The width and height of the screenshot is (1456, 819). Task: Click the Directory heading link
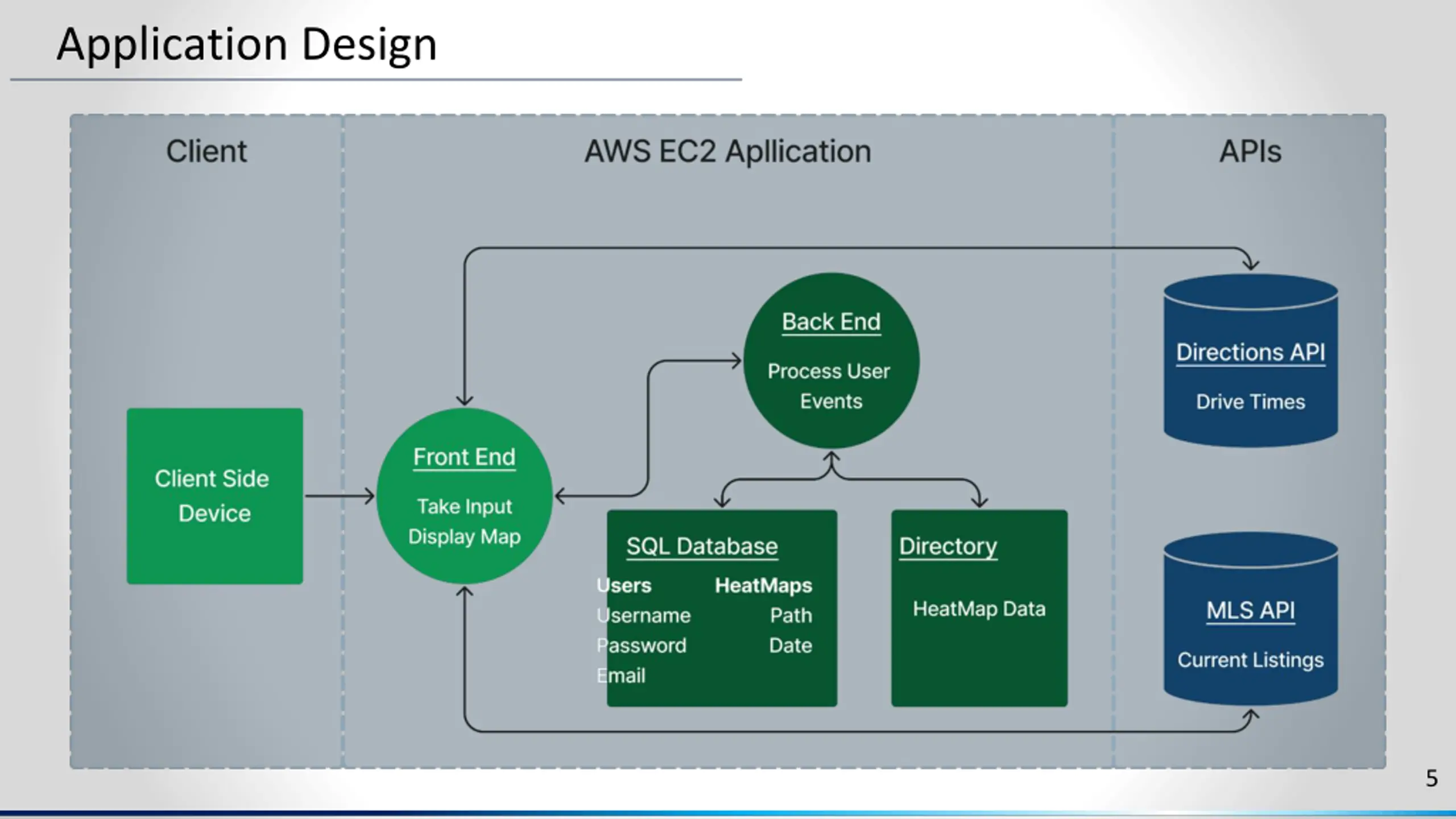pyautogui.click(x=948, y=546)
